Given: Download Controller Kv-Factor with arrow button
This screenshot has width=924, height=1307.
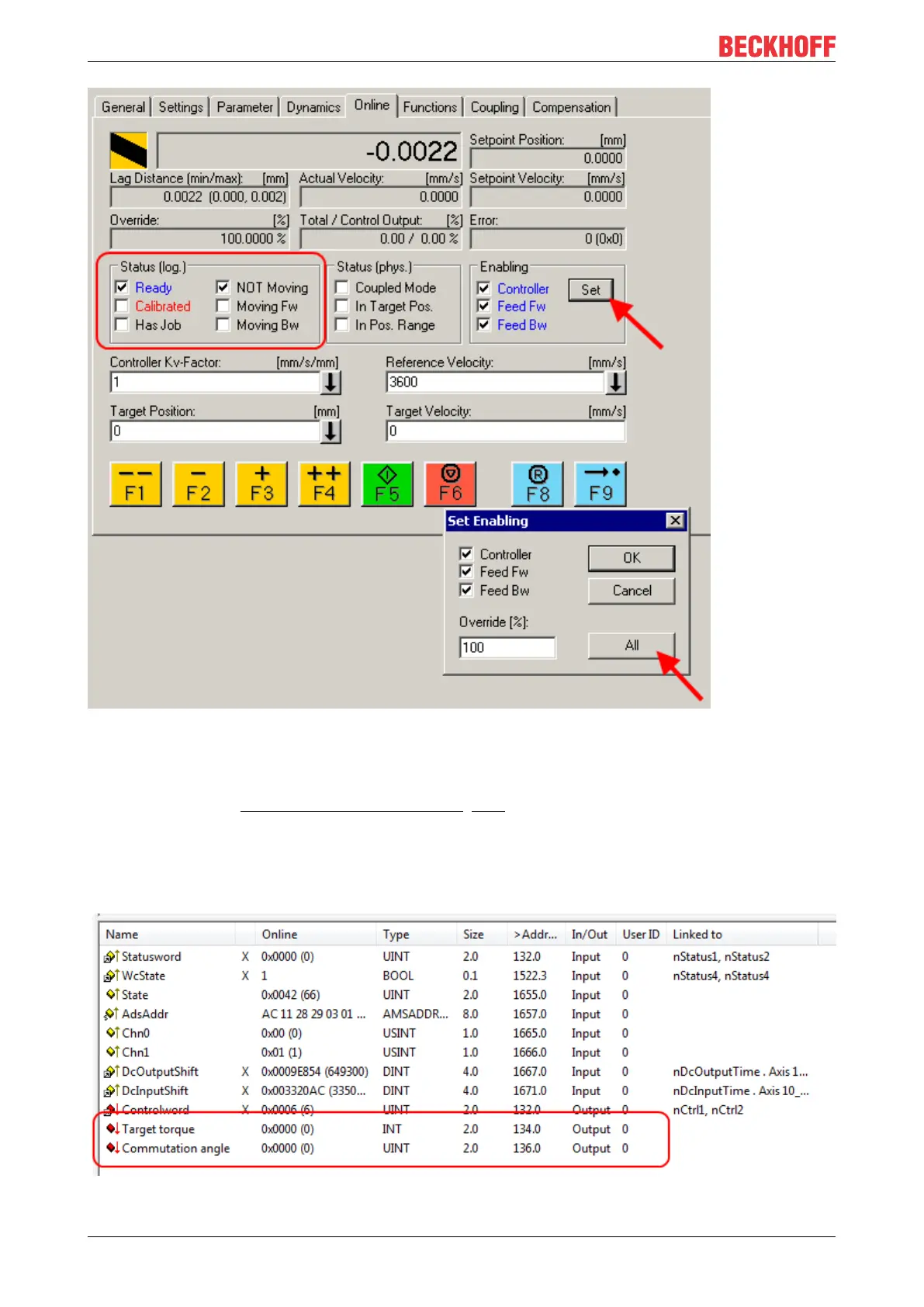Looking at the screenshot, I should 331,382.
